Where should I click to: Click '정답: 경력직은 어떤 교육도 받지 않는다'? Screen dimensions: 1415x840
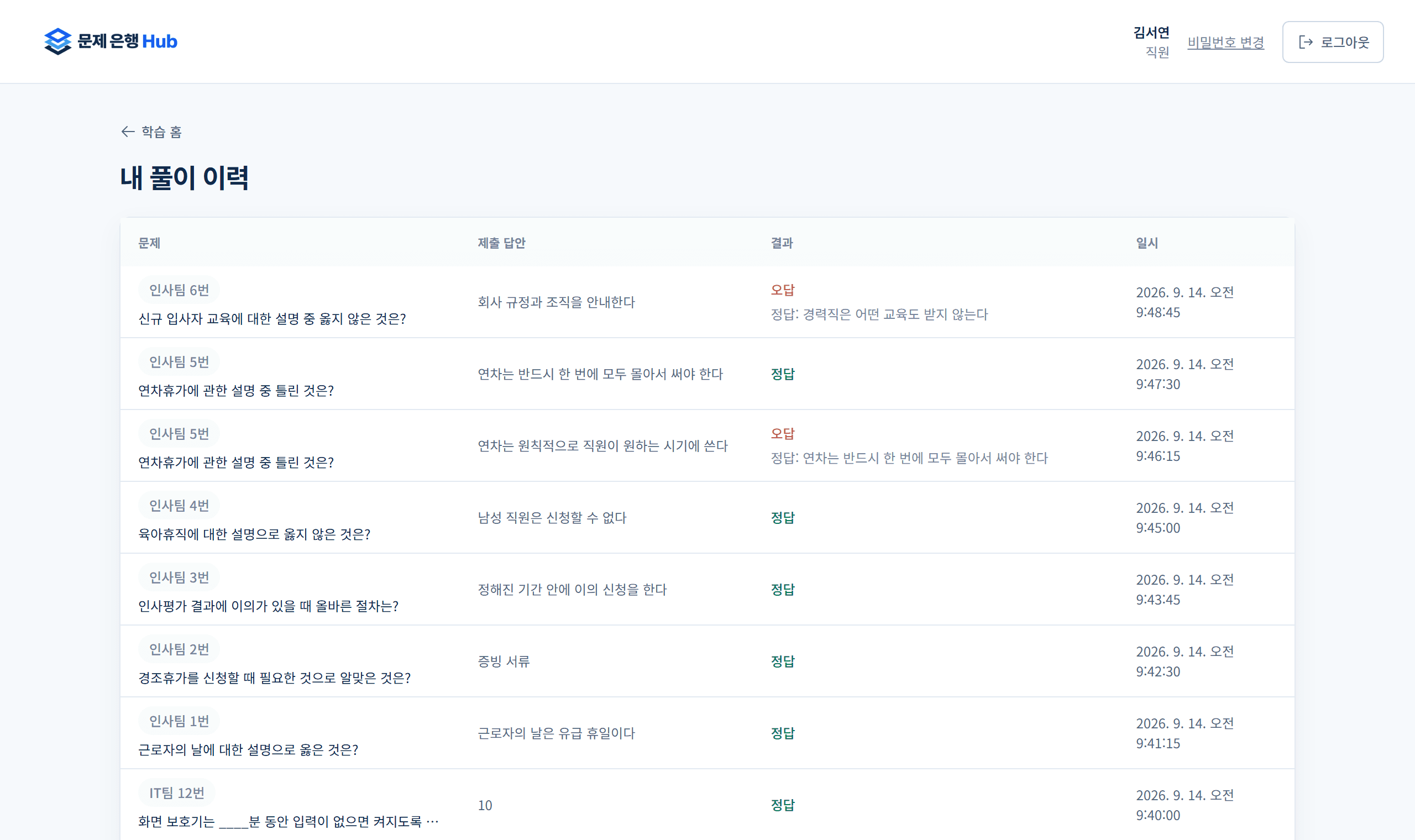click(x=879, y=314)
